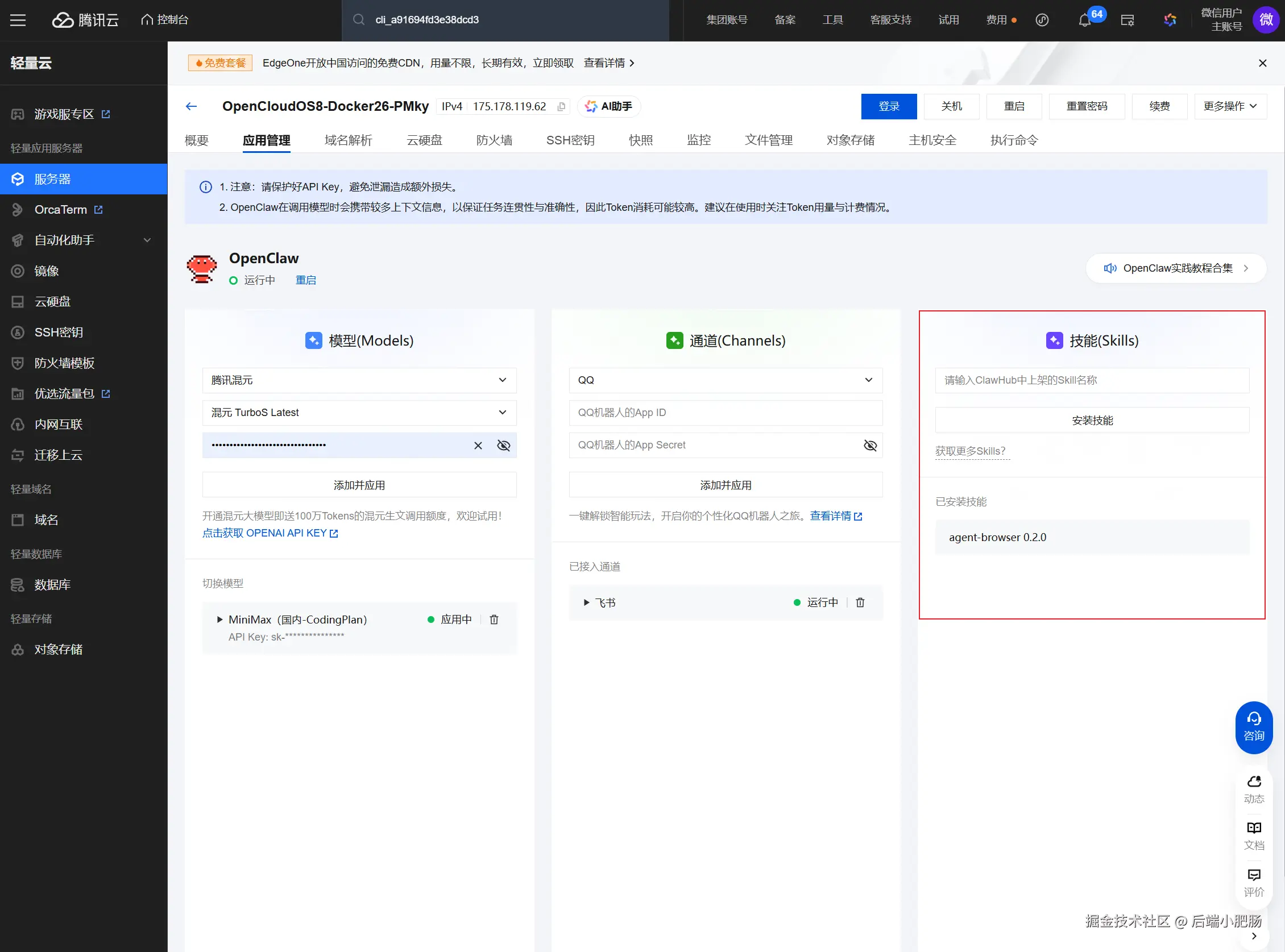Open the hamburger menu icon
The image size is (1285, 952).
point(18,20)
